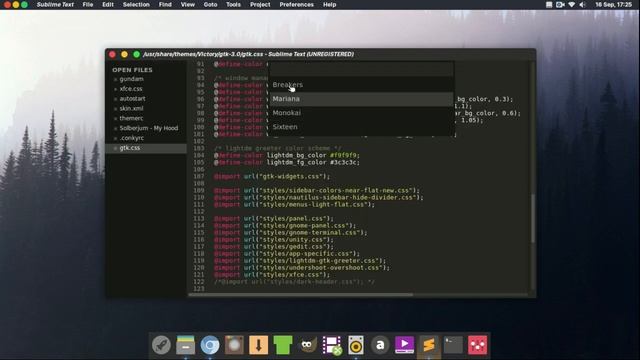The width and height of the screenshot is (640, 360).
Task: Click the url("gtk-widgets.css") import line
Action: (x=272, y=176)
